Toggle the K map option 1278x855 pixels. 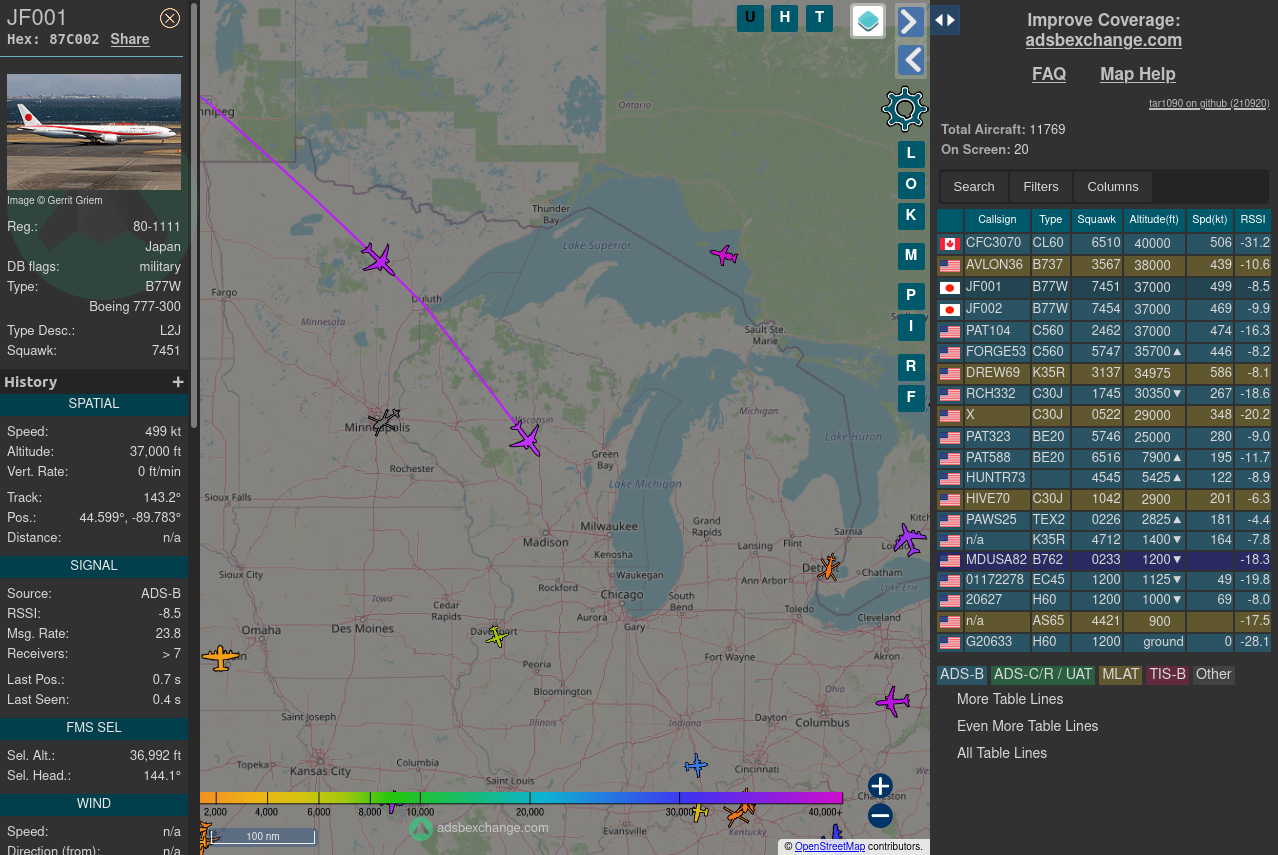click(911, 215)
